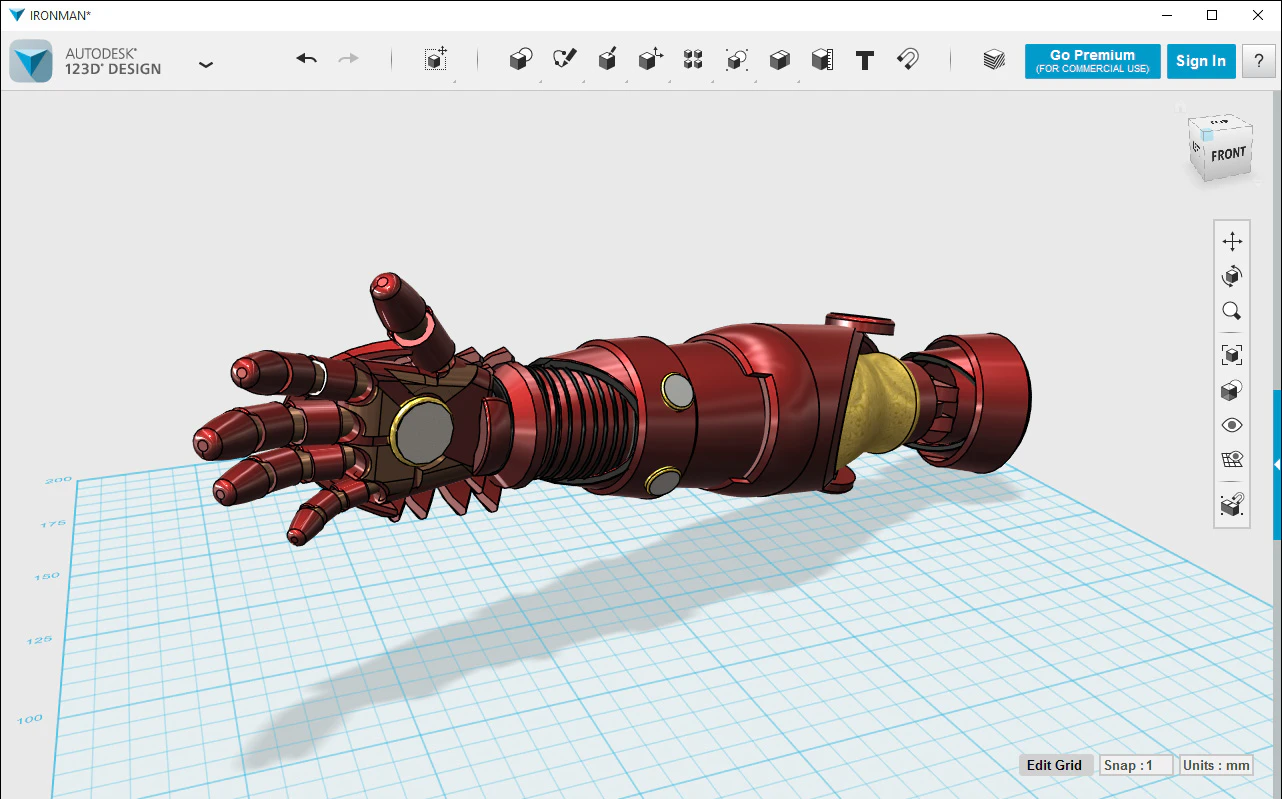Image resolution: width=1282 pixels, height=799 pixels.
Task: Click the Go Premium button
Action: (x=1092, y=60)
